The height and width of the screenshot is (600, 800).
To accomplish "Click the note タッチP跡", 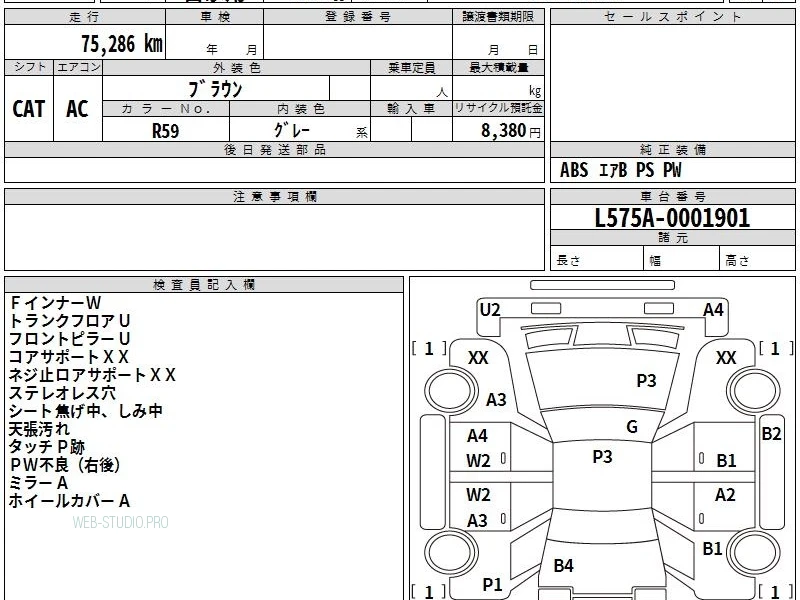I will tap(47, 447).
